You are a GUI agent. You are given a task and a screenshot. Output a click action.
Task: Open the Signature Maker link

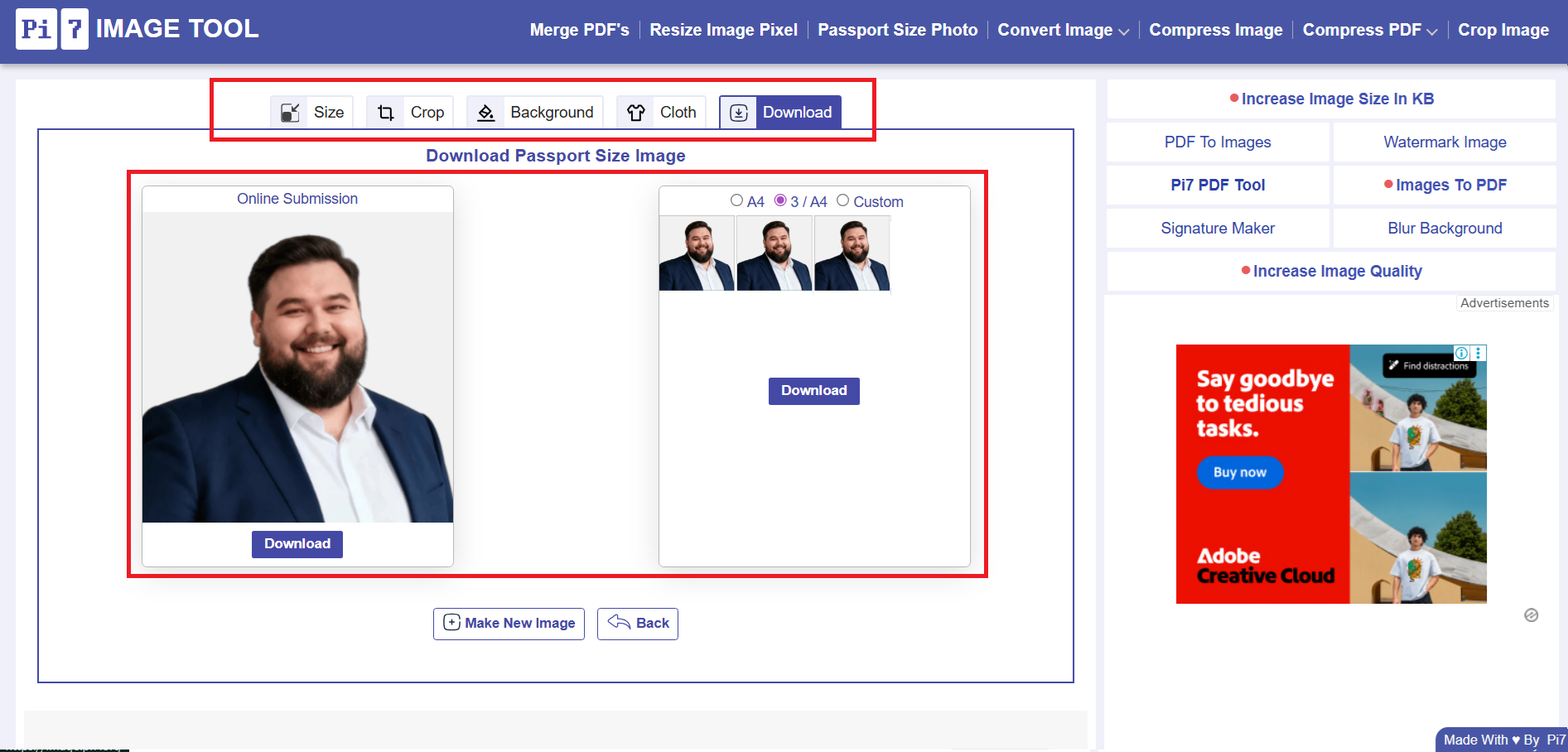point(1218,229)
